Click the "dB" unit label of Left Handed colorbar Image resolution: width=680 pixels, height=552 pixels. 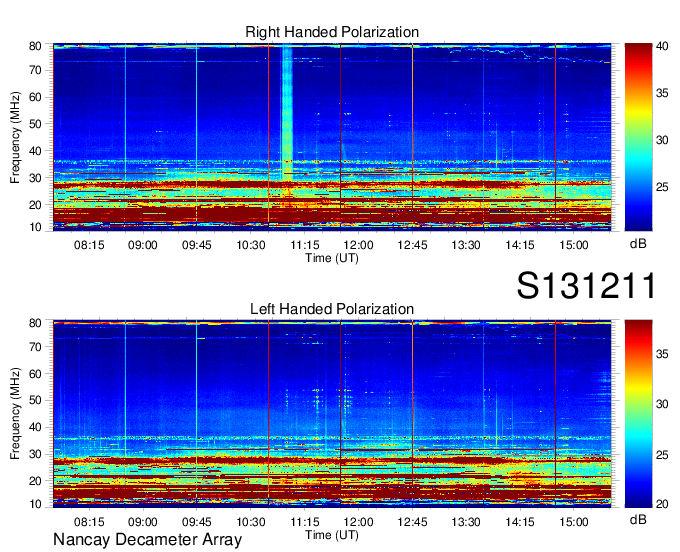point(638,519)
